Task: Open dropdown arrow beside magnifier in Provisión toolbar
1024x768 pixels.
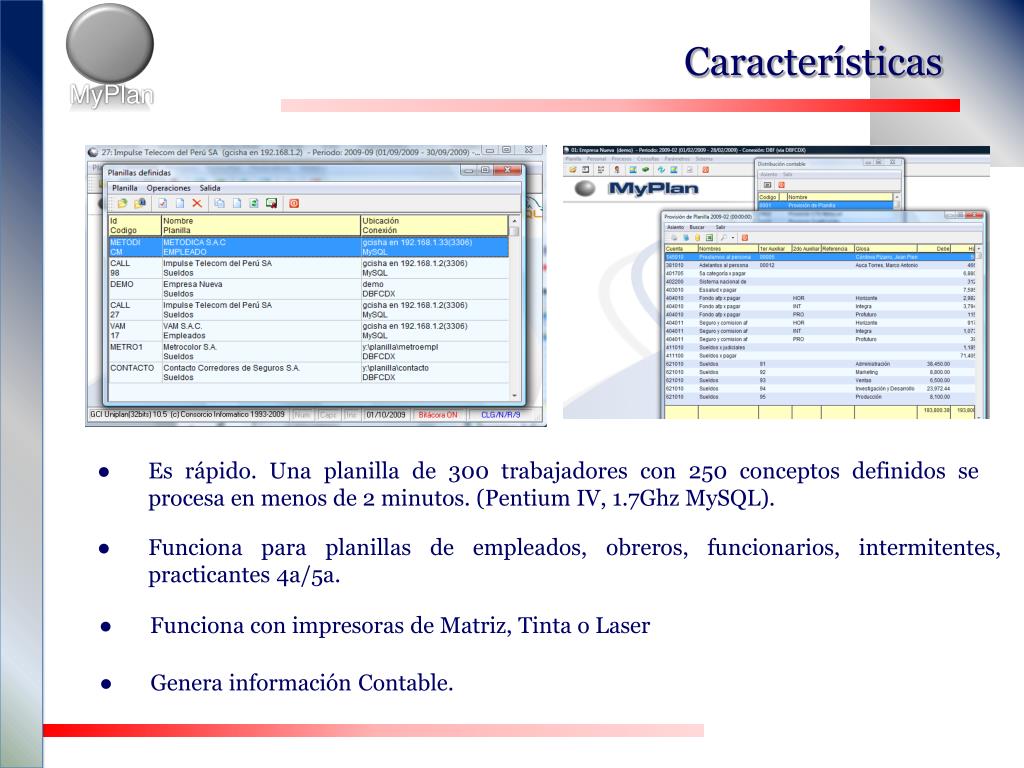Action: [733, 238]
